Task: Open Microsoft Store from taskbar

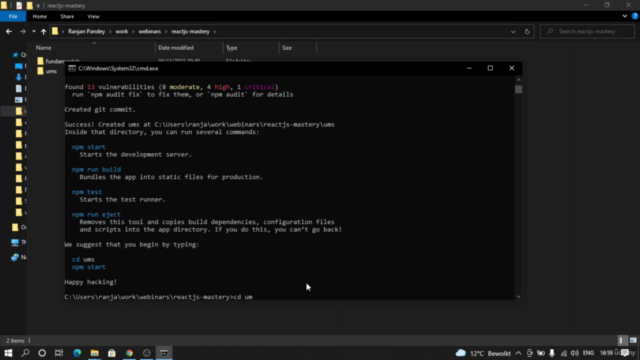Action: coord(112,353)
